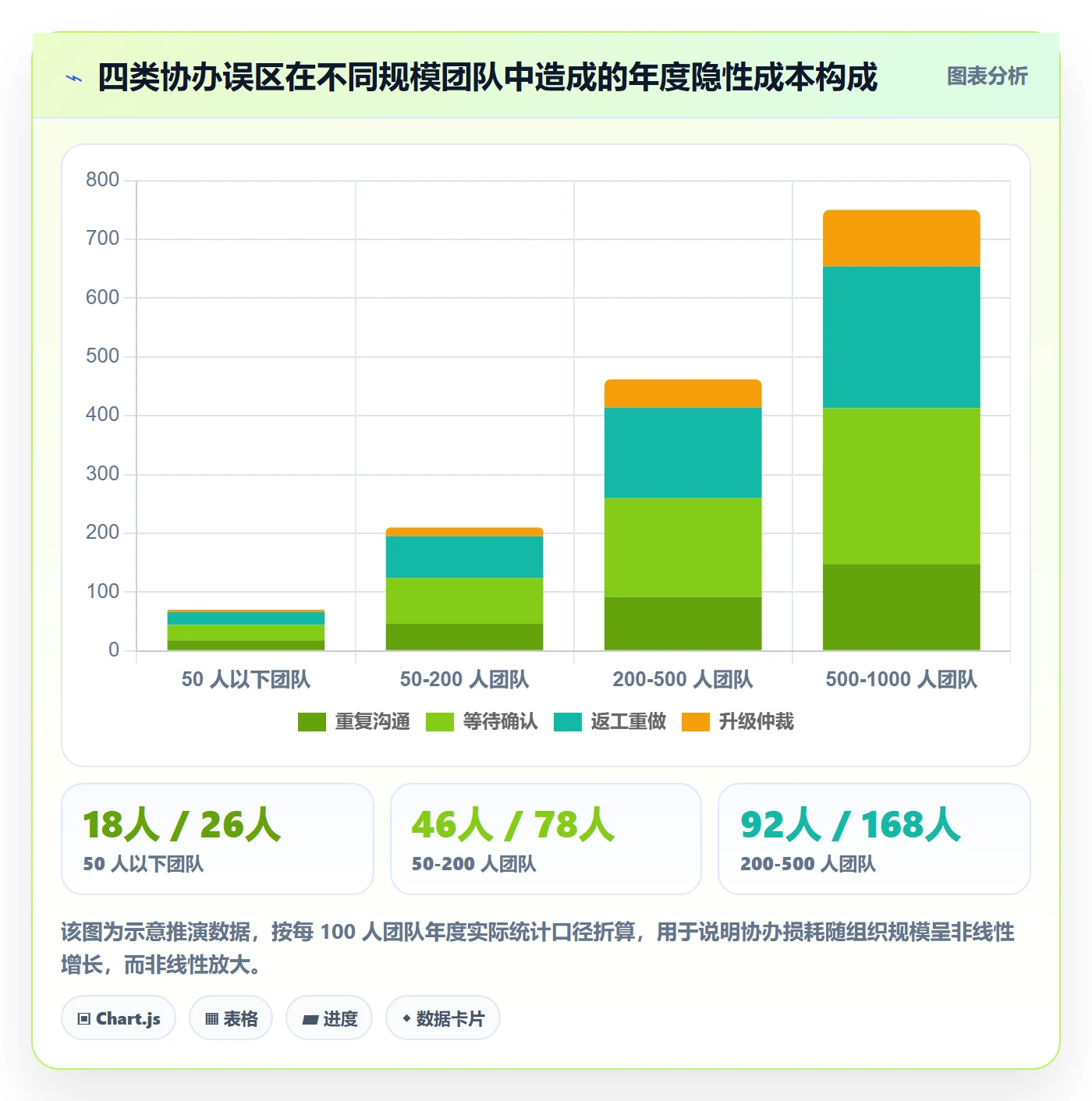Screen dimensions: 1092x1101
Task: Click the chart title 四类协办误区 heading
Action: (x=487, y=77)
